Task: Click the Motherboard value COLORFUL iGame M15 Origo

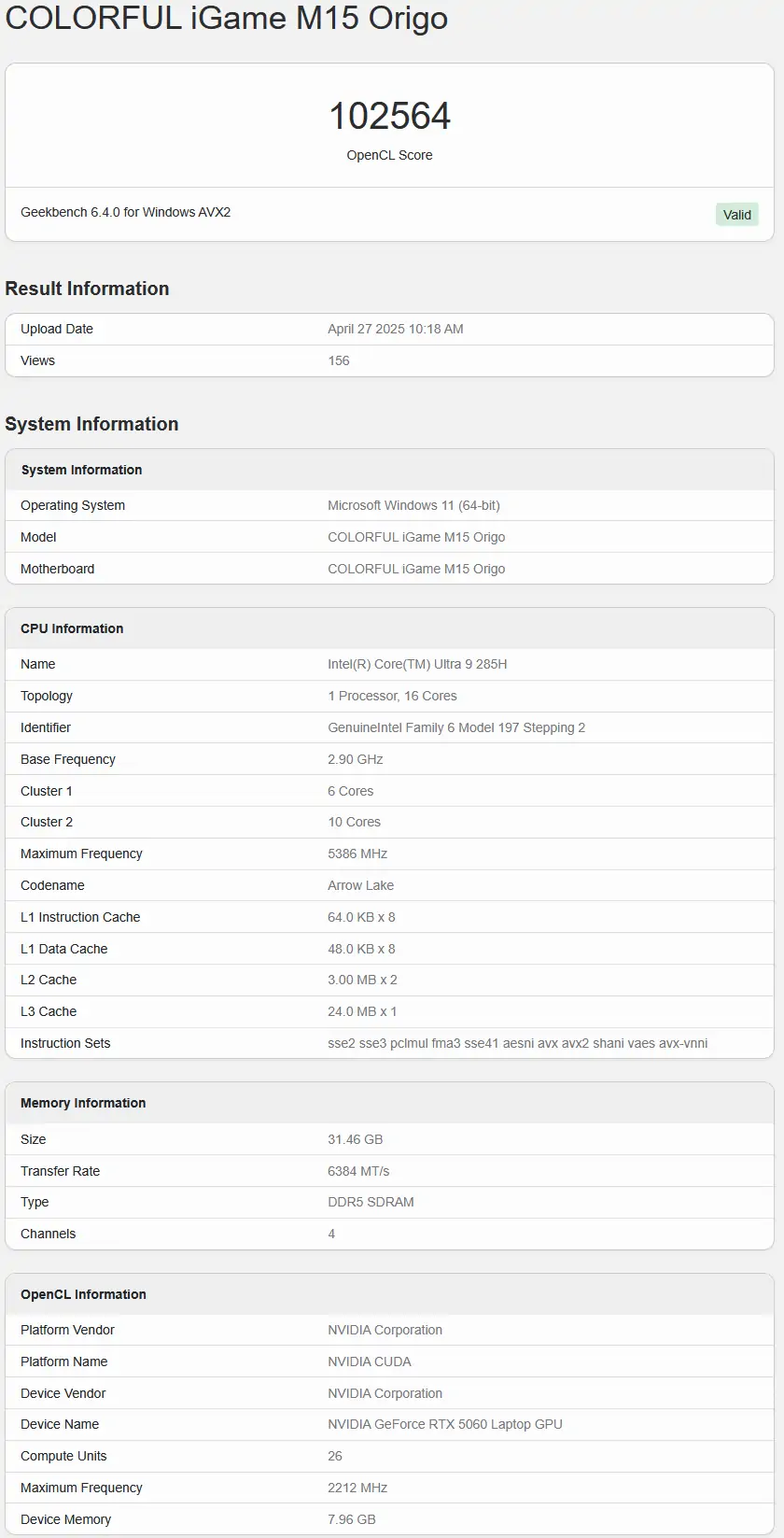Action: coord(416,569)
